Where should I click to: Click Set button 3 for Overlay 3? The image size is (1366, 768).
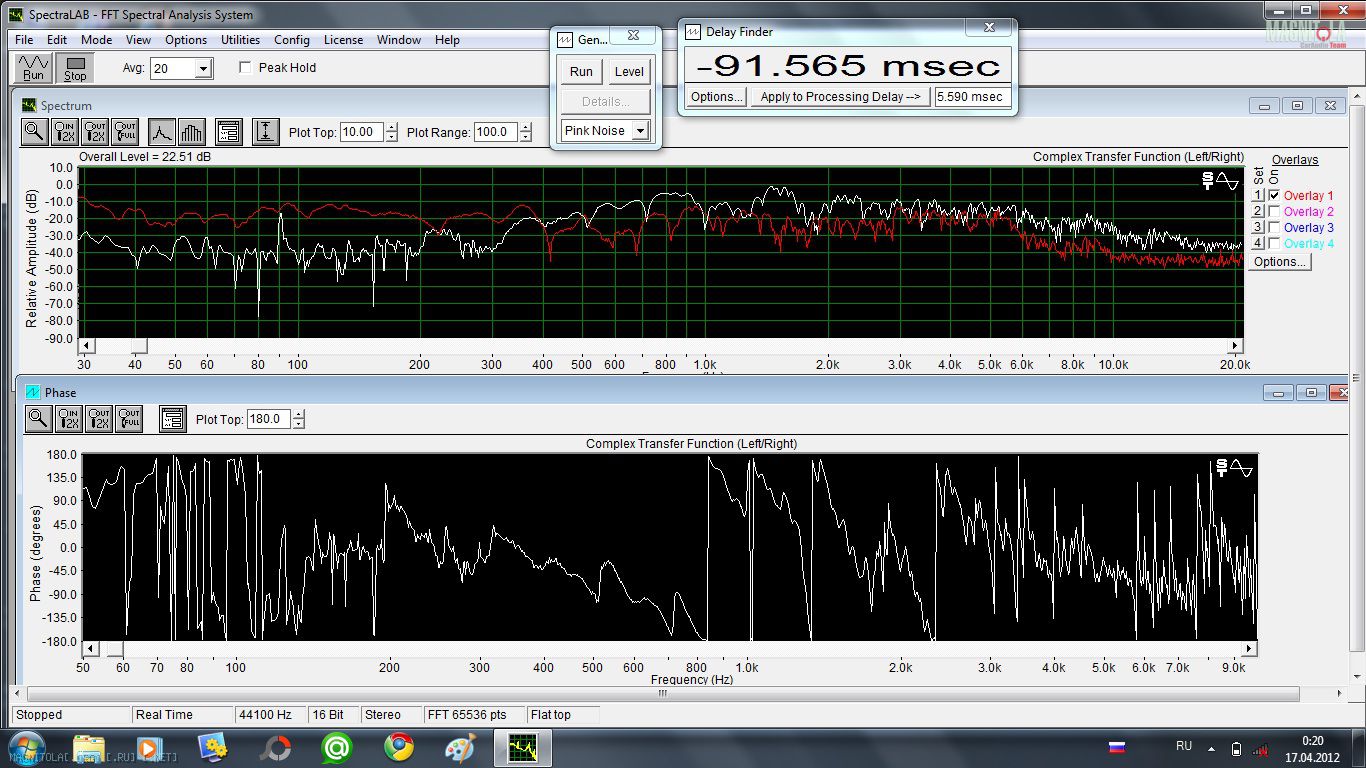click(x=1259, y=228)
